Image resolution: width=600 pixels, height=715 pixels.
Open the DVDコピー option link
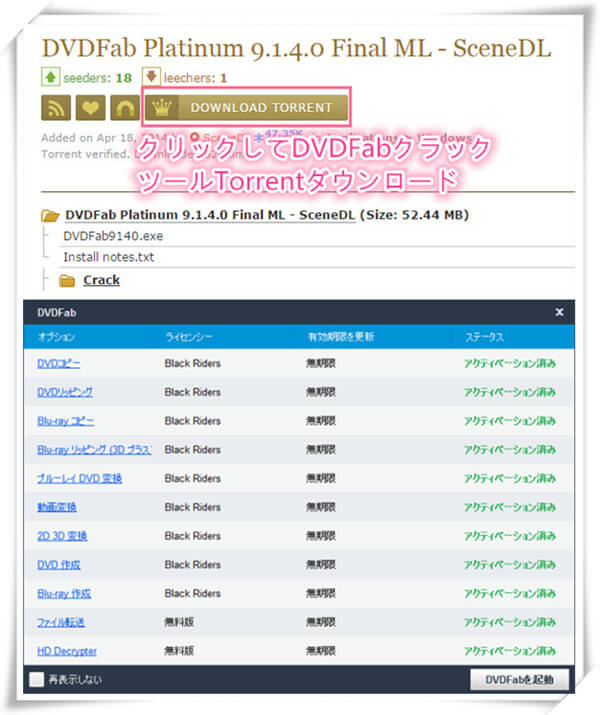click(x=59, y=363)
